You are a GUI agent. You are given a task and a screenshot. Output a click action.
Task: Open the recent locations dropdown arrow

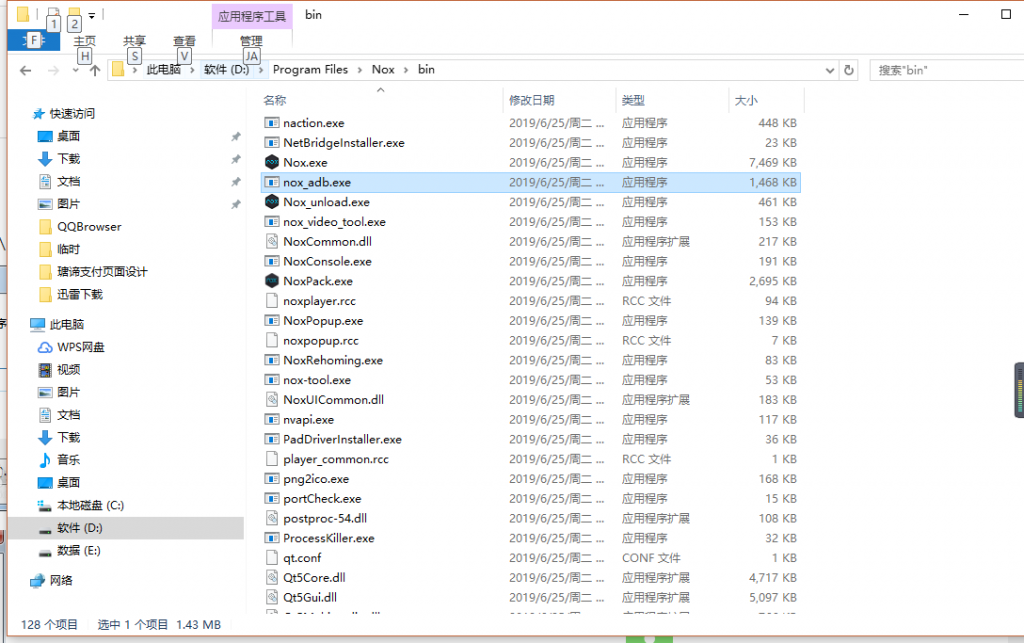point(76,71)
